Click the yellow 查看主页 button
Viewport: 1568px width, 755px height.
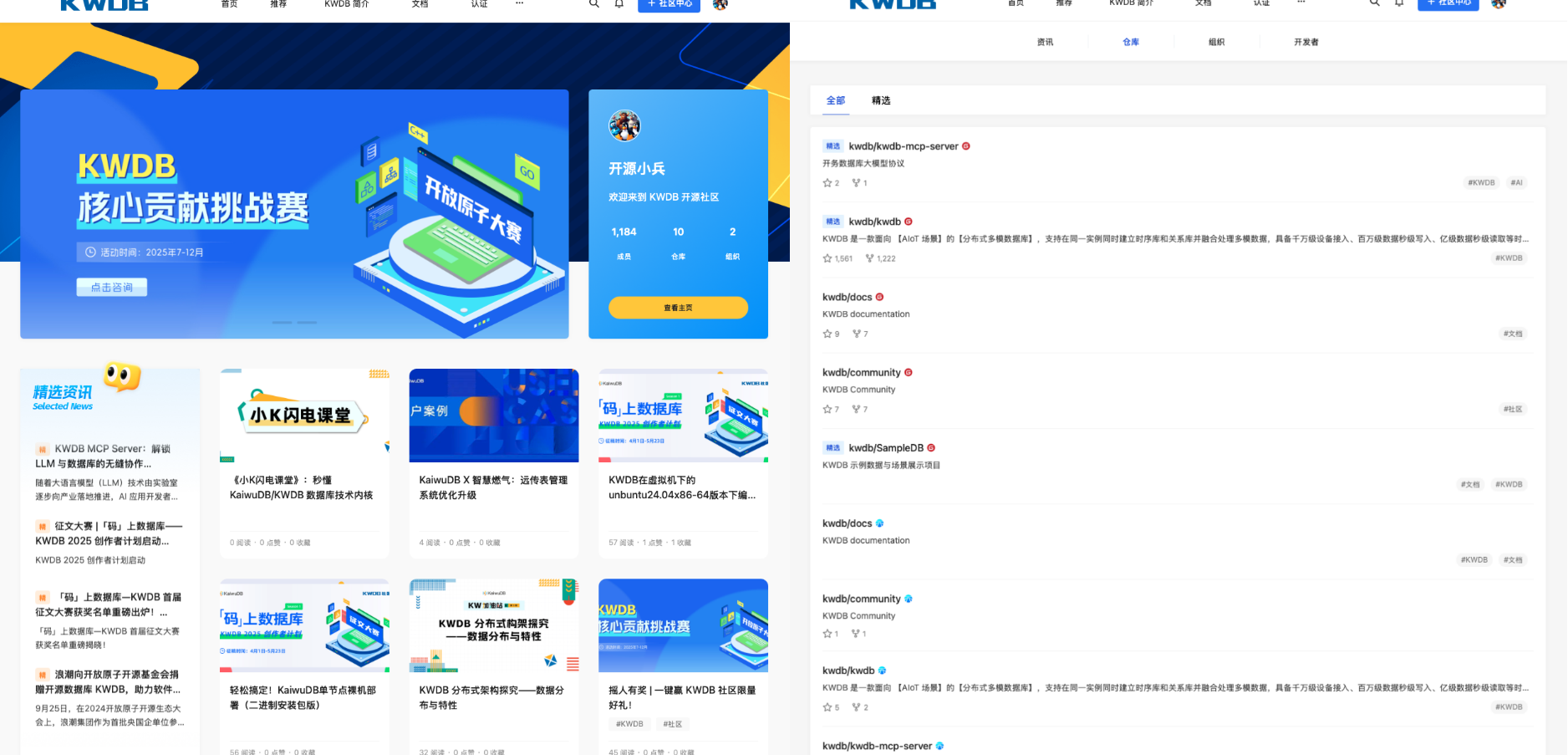point(678,308)
